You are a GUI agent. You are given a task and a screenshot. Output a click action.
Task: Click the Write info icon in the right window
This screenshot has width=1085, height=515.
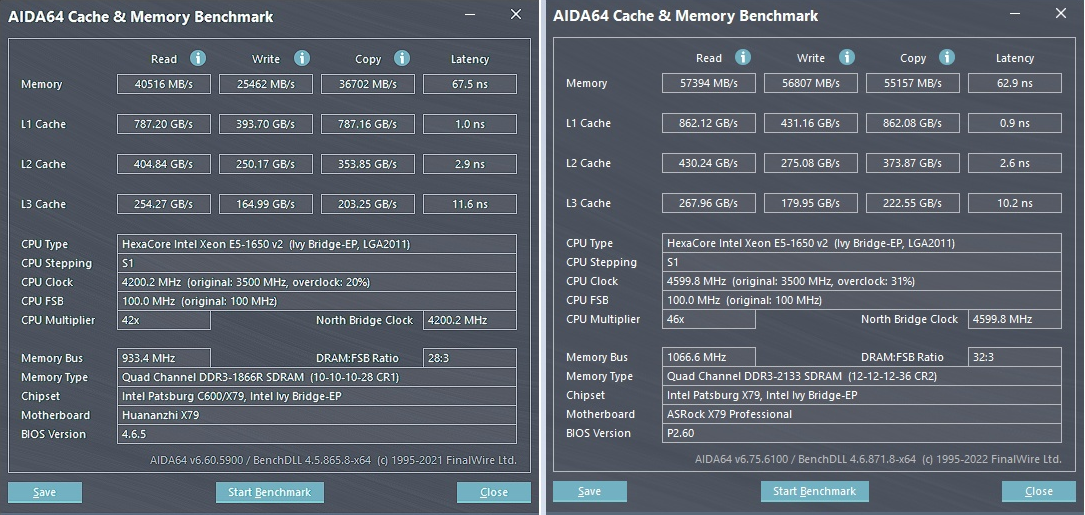tap(847, 58)
